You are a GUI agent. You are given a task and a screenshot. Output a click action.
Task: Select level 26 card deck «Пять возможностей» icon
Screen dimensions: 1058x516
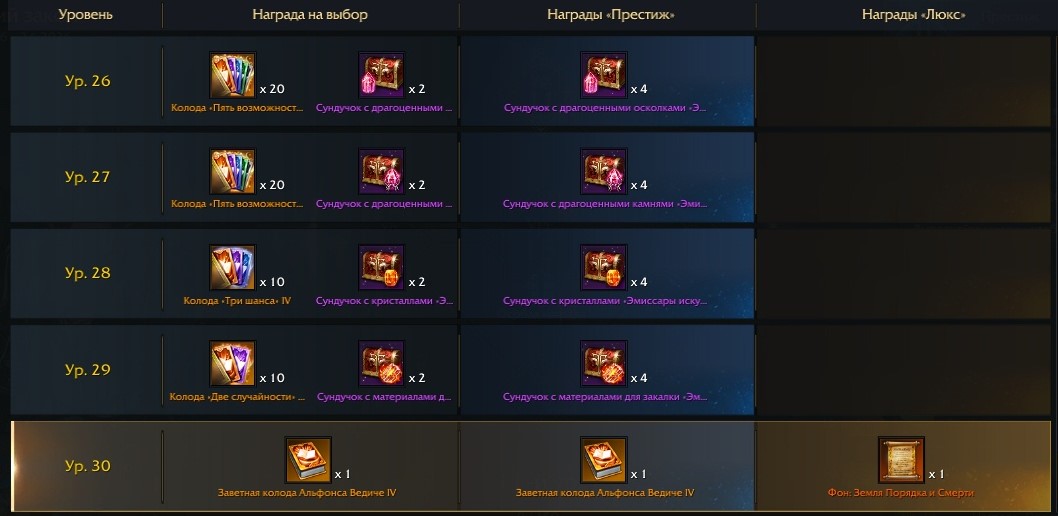tap(232, 76)
